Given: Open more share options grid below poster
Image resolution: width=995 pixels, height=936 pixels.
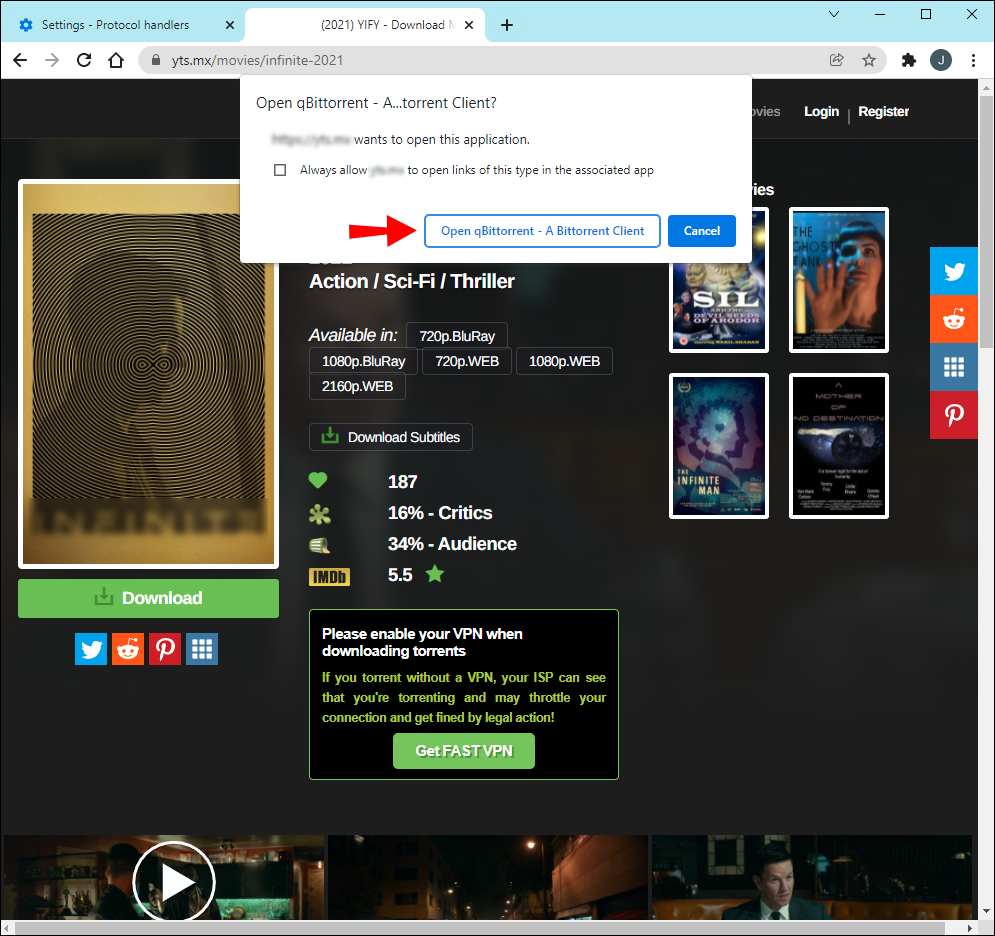Looking at the screenshot, I should 202,649.
